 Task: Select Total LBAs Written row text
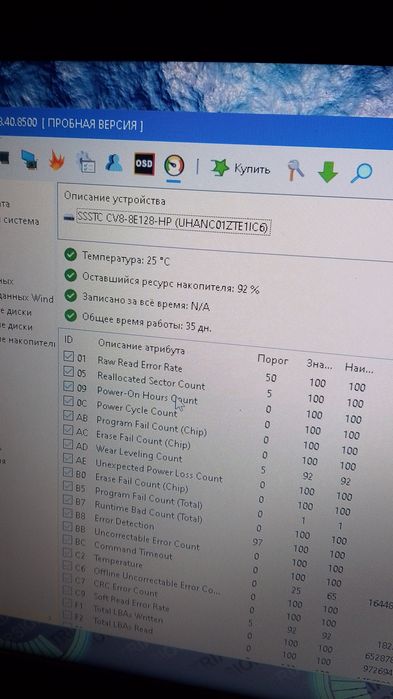(128, 614)
